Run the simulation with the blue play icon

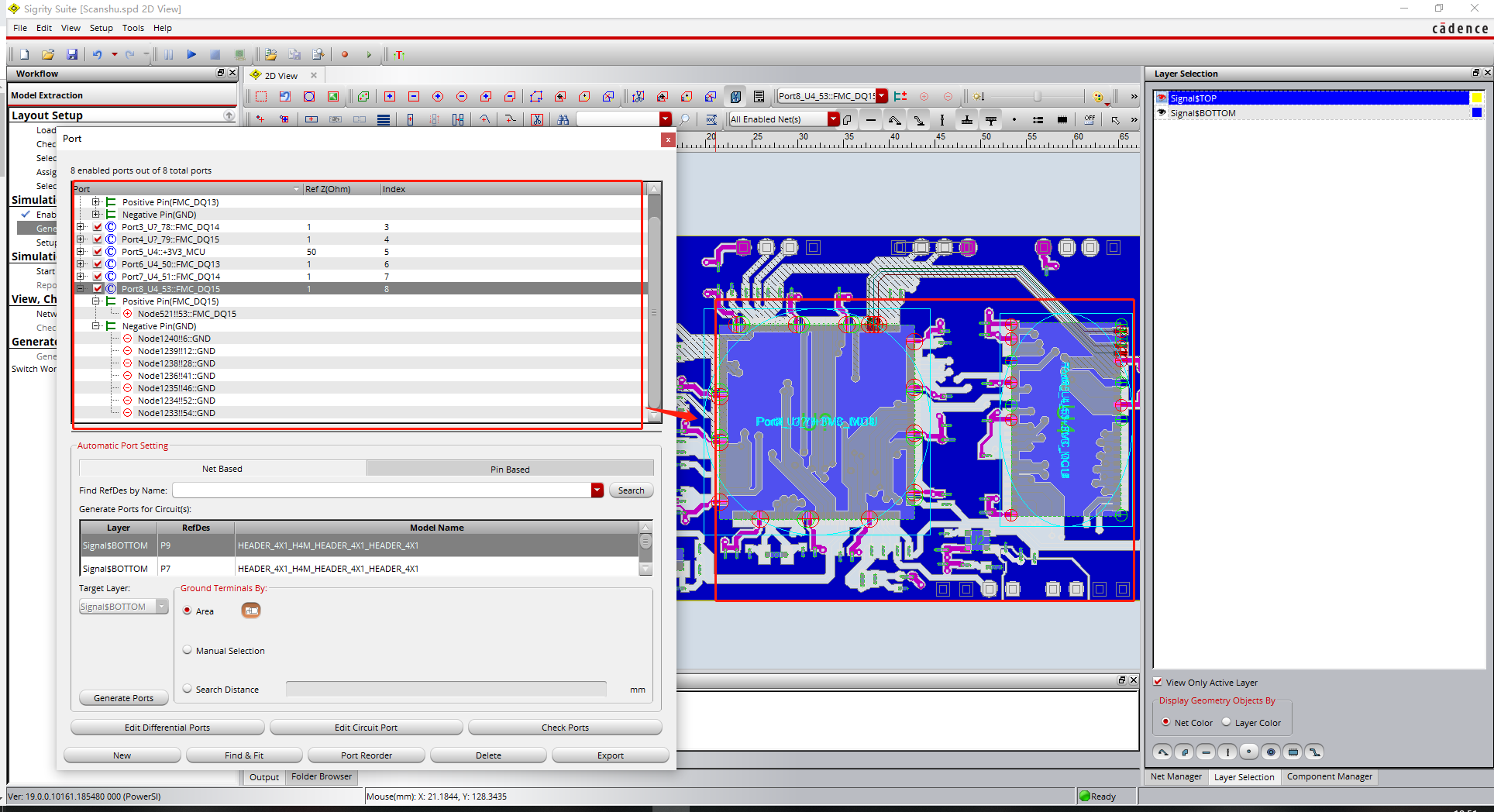click(x=191, y=54)
